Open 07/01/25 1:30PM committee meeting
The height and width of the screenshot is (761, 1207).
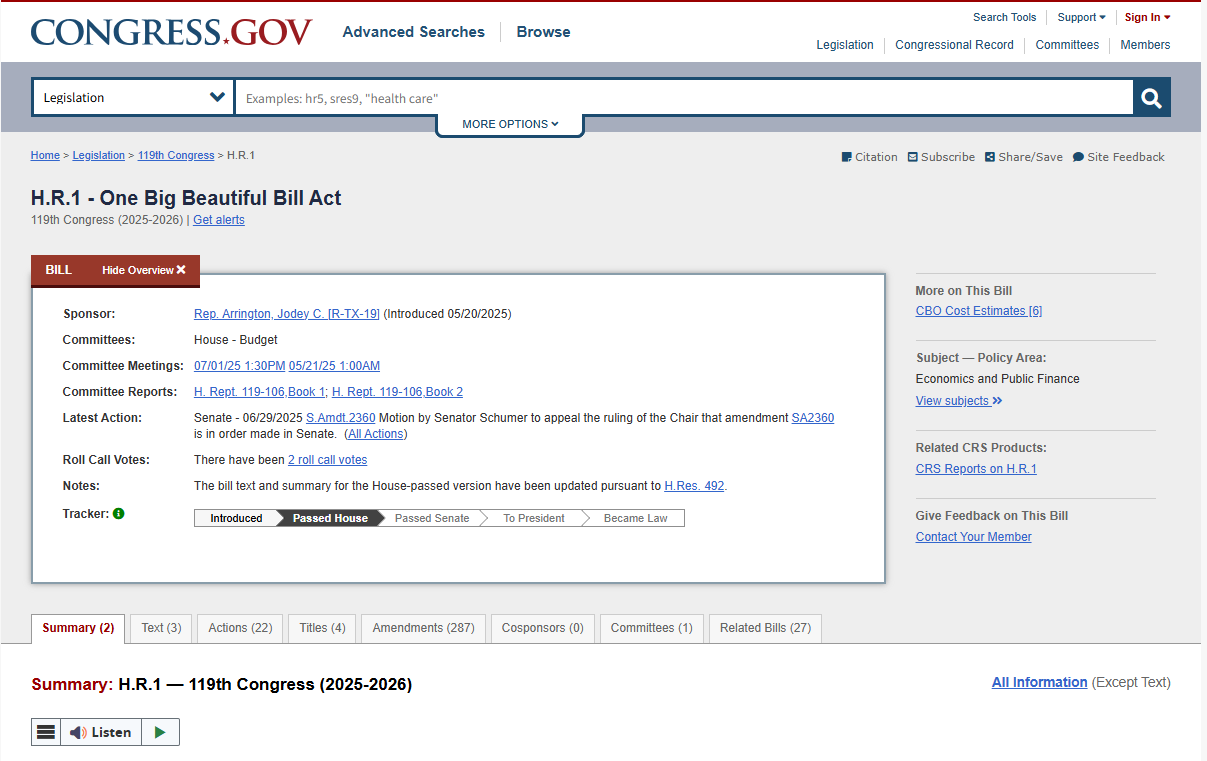240,366
